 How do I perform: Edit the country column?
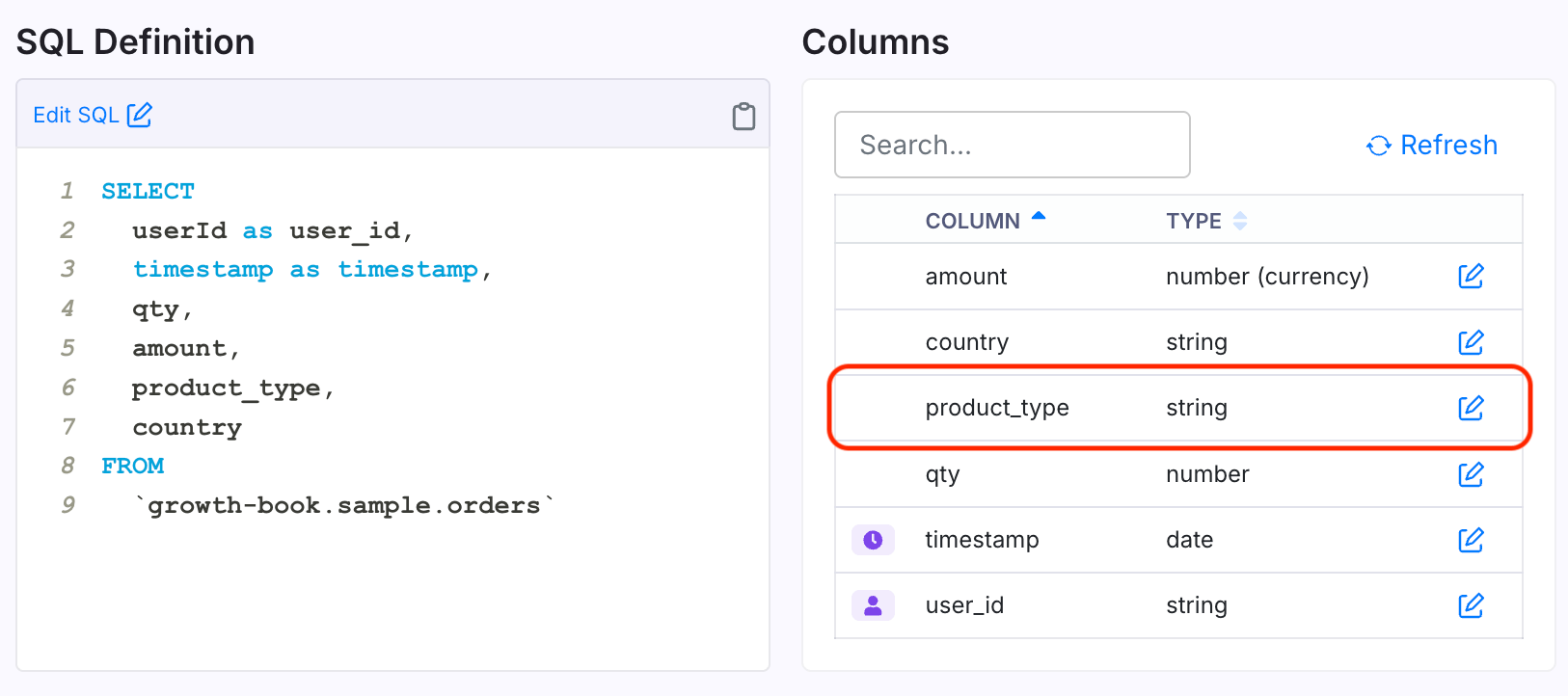[1471, 342]
